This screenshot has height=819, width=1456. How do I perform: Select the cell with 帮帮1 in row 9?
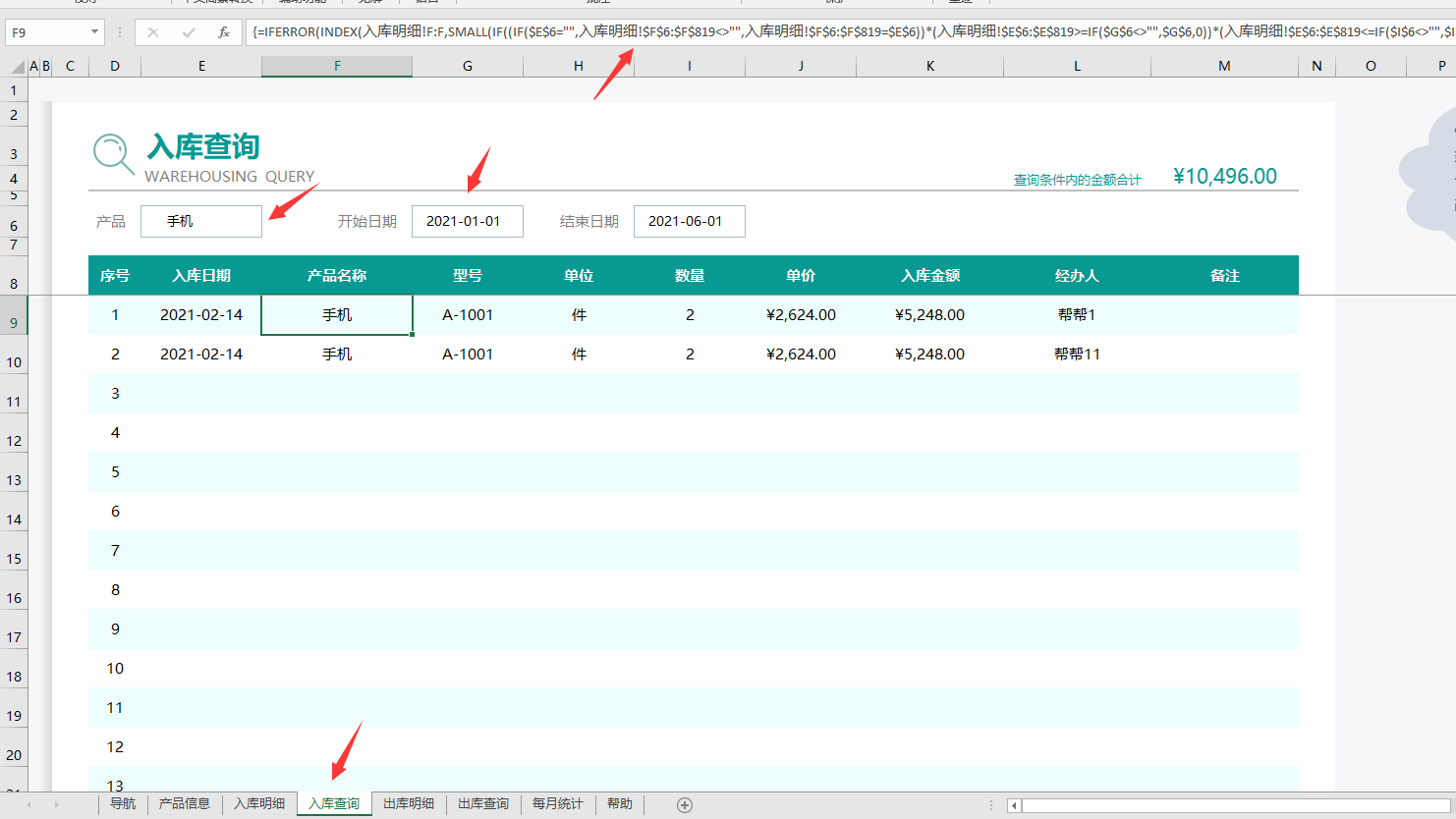coord(1077,315)
